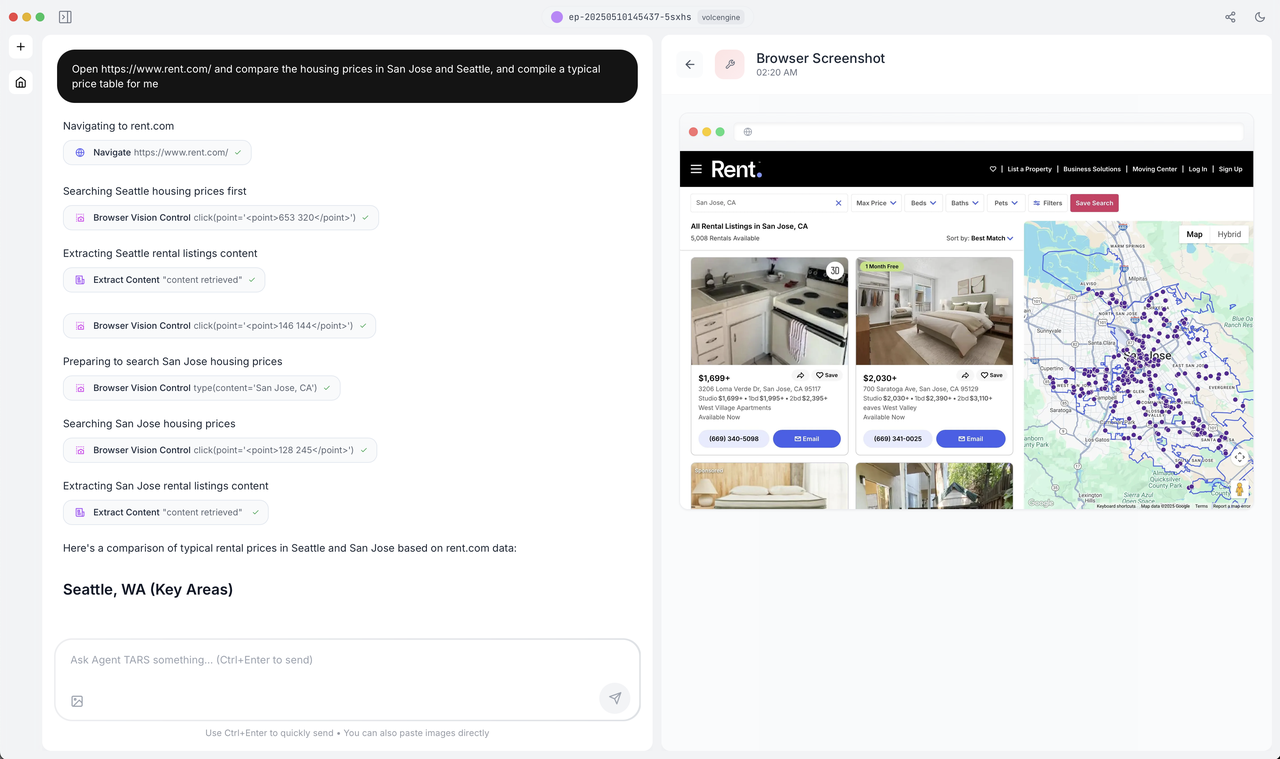
Task: Send the message with paper plane icon
Action: click(x=615, y=698)
